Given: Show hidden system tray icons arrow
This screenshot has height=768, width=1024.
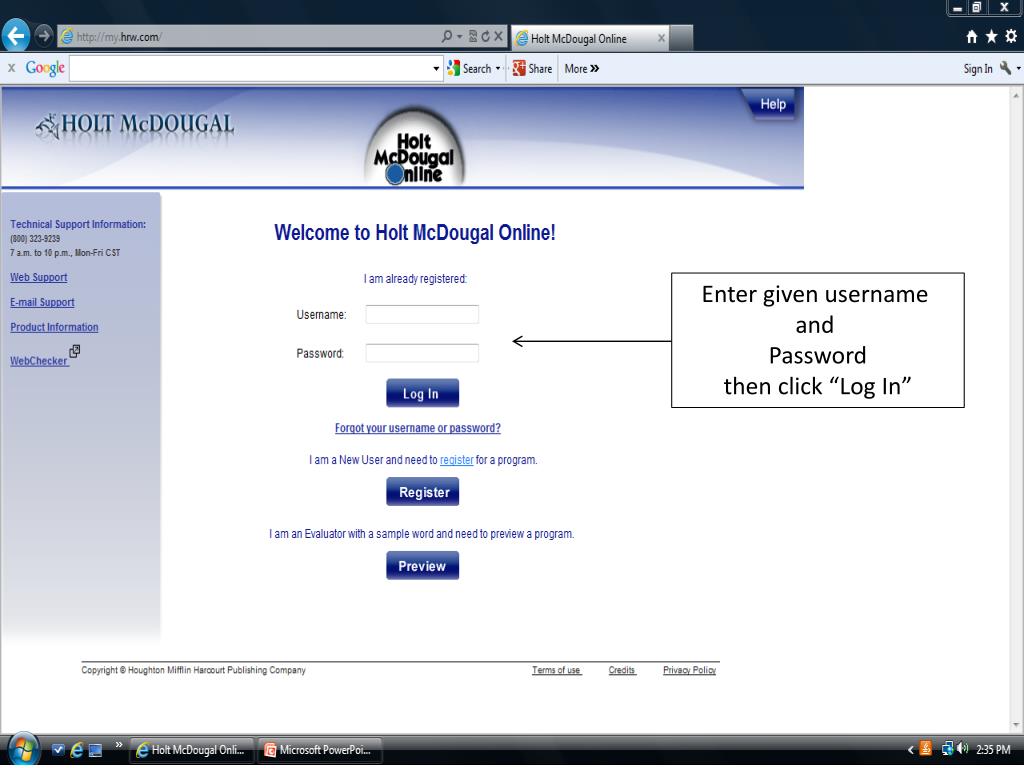Looking at the screenshot, I should (910, 750).
